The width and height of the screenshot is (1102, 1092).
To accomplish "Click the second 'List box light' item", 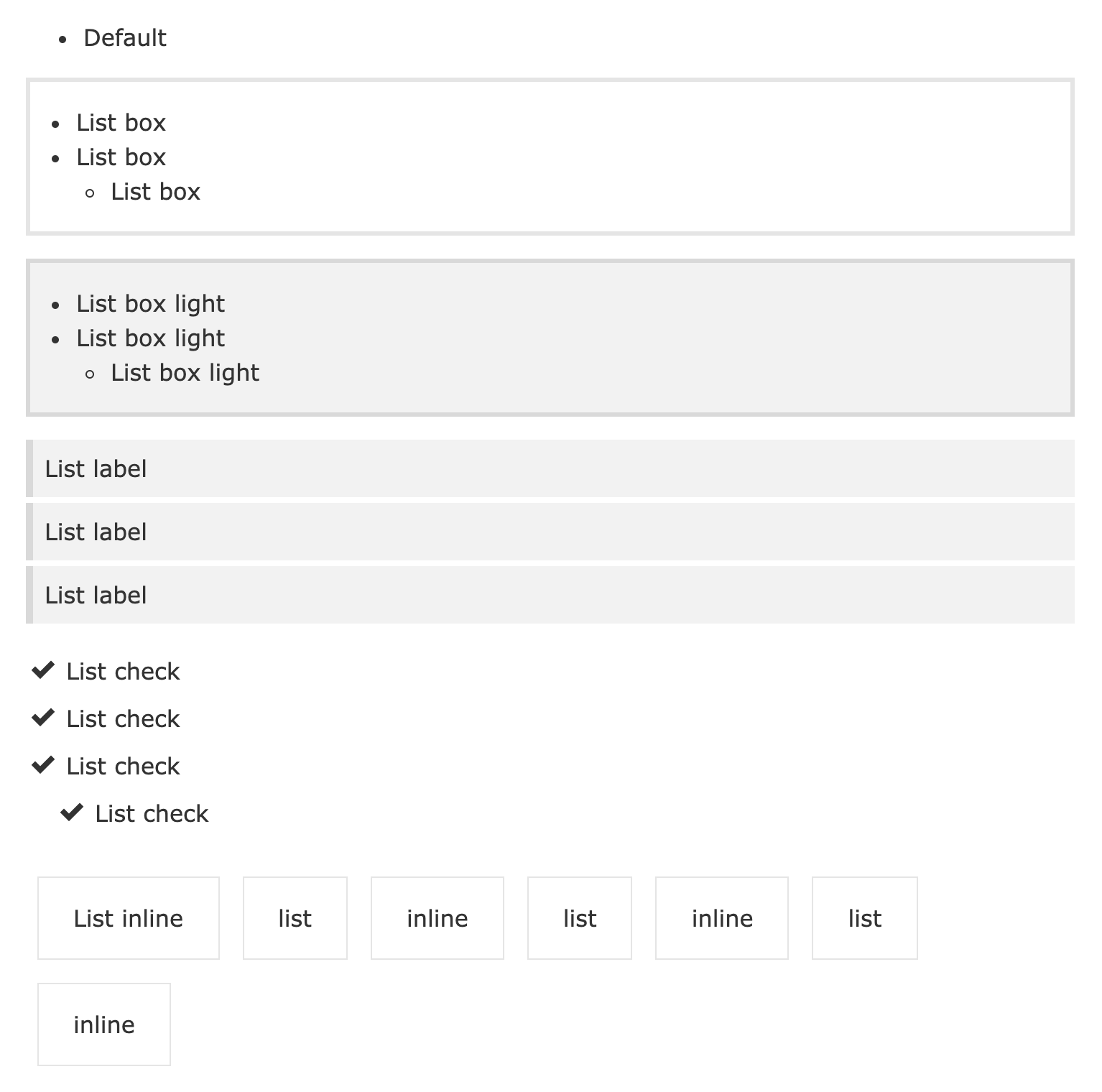I will point(151,338).
